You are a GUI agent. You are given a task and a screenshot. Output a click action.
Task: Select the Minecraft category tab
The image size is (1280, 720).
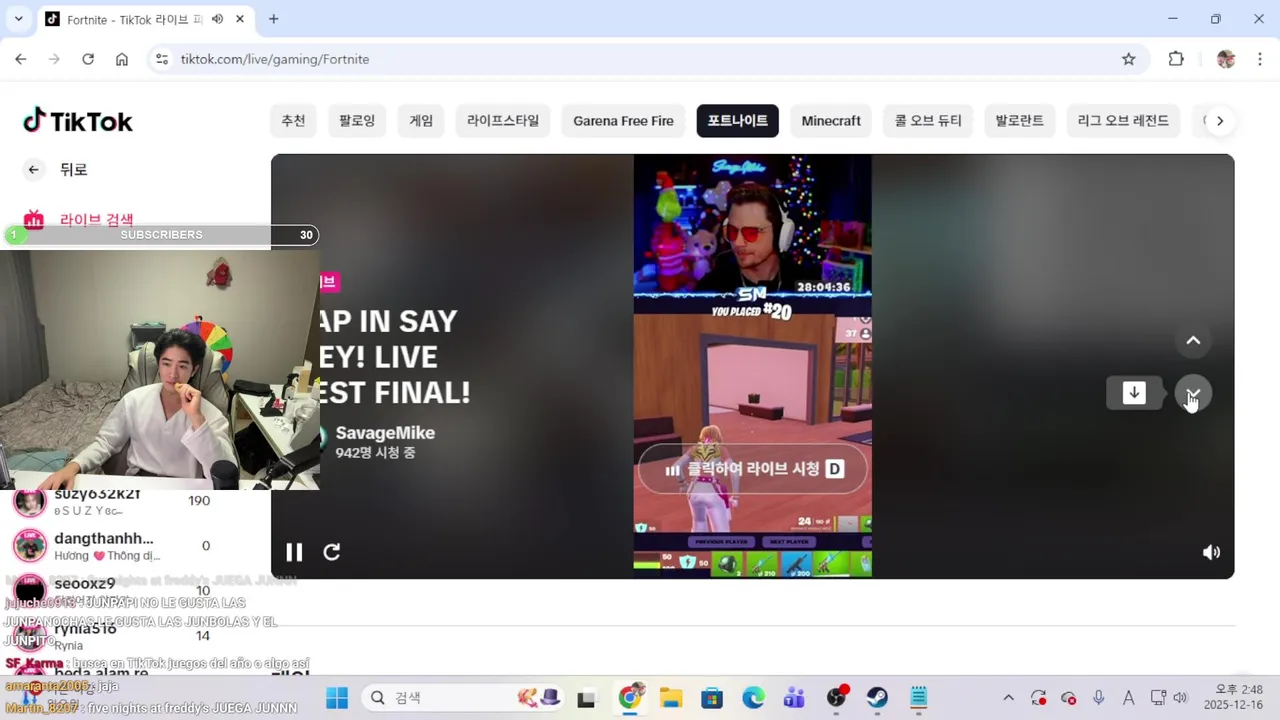pos(831,121)
